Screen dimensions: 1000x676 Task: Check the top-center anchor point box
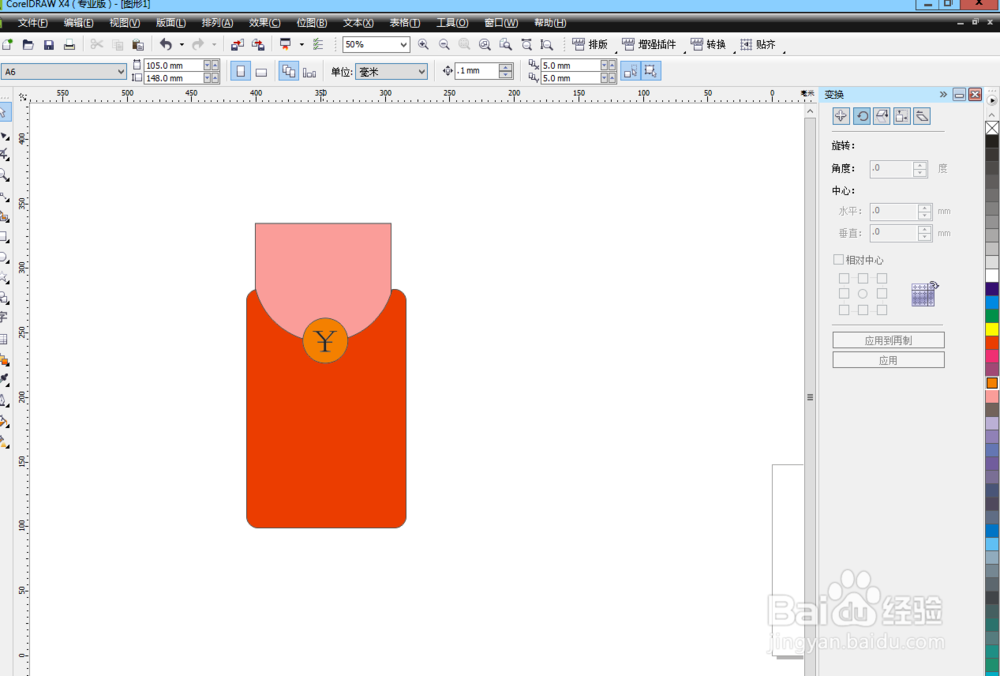(x=863, y=278)
